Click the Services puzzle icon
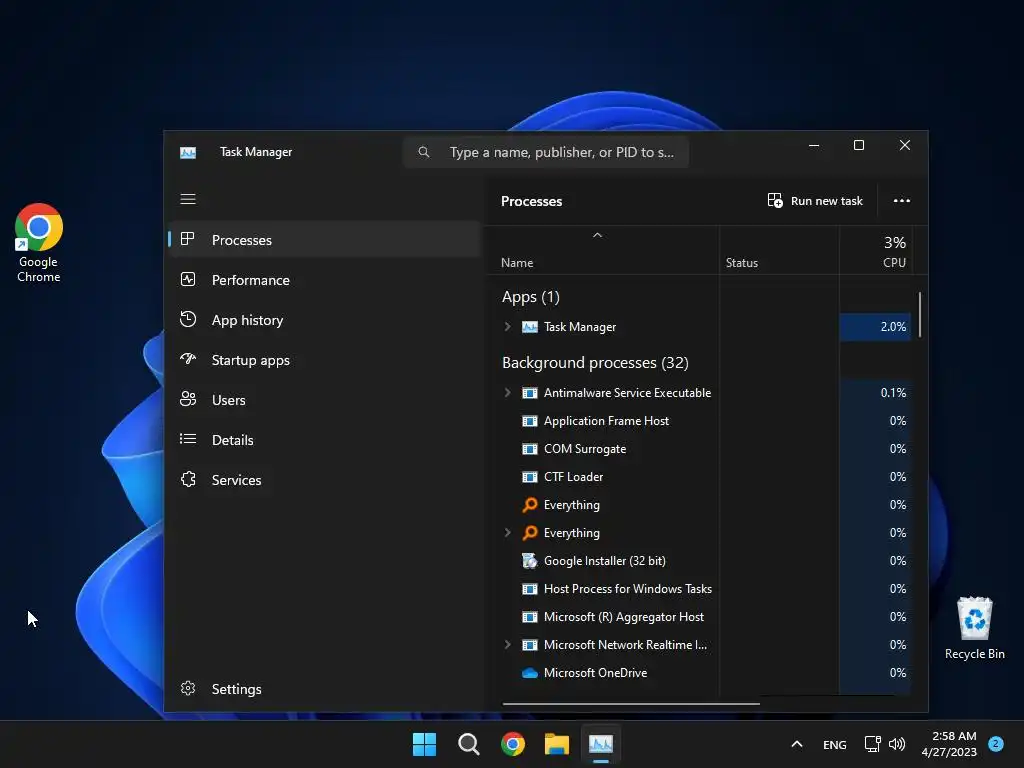 [188, 479]
